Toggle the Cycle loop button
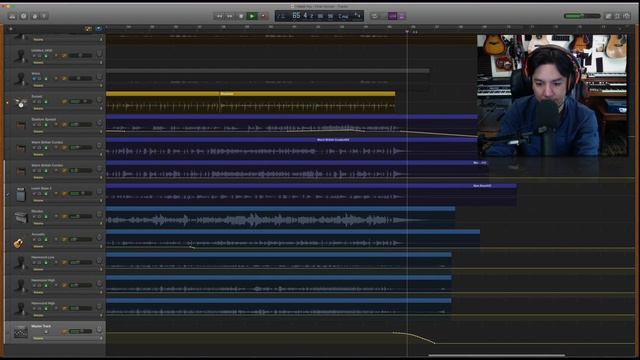 pos(374,16)
